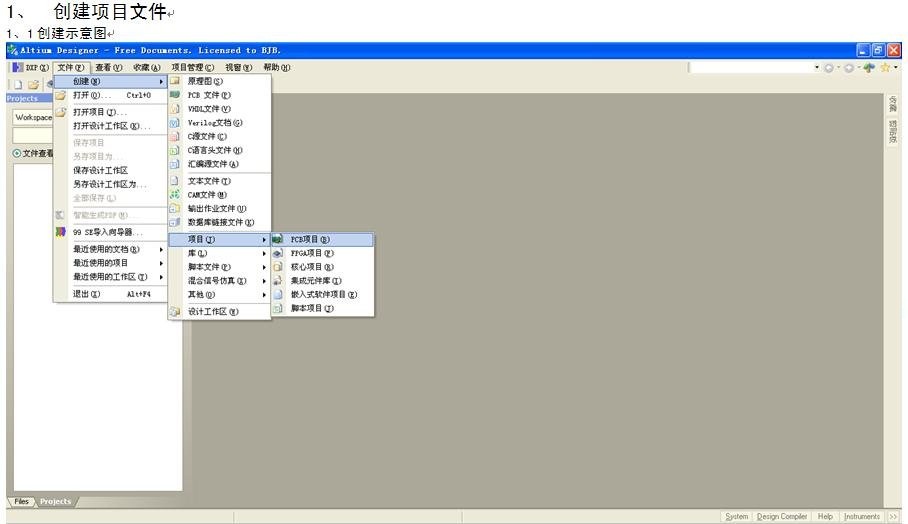Screen dimensions: 908x524
Task: Open the 查看 (View) menu
Action: coord(109,68)
